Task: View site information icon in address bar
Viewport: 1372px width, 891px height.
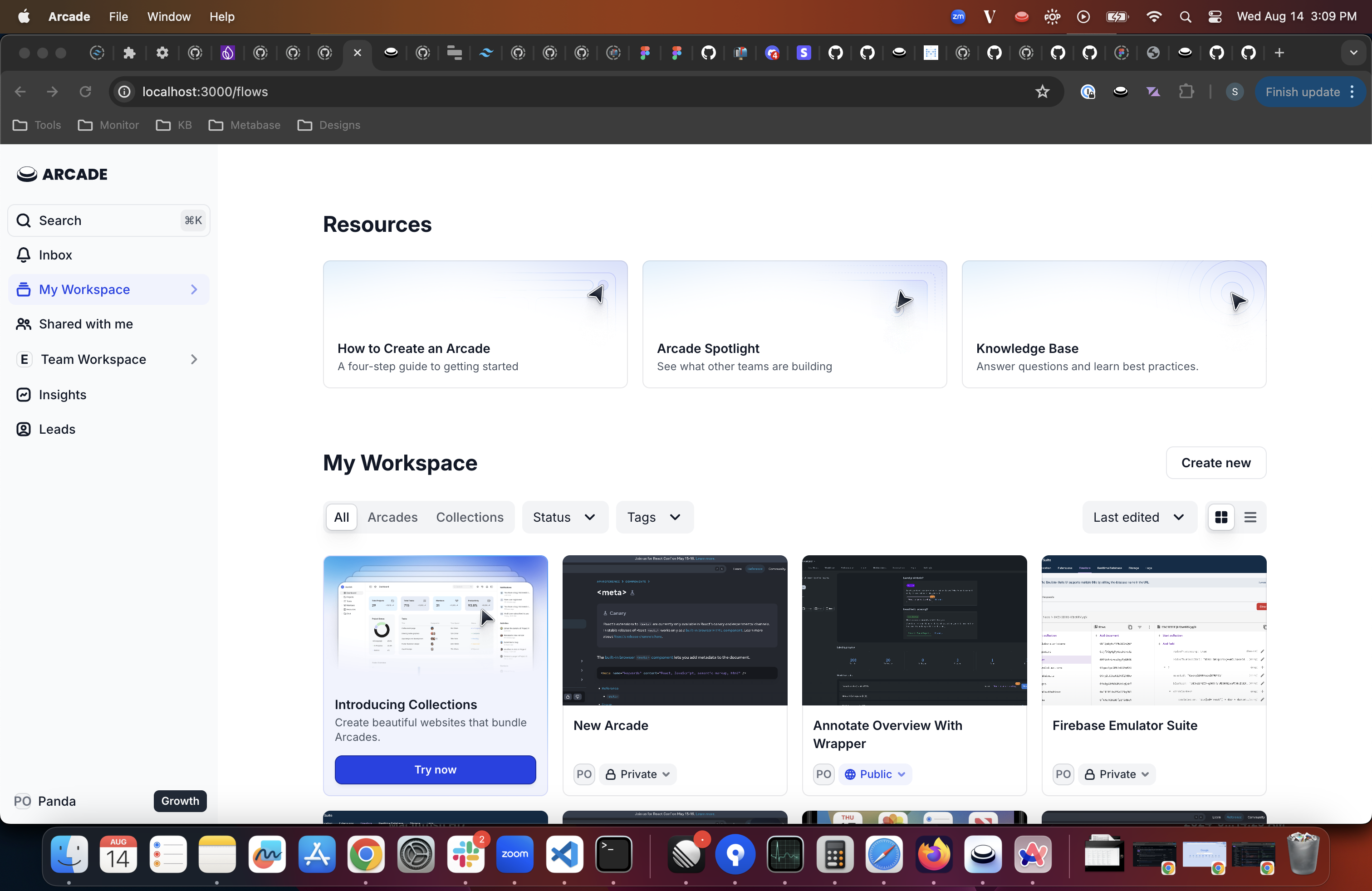Action: 124,92
